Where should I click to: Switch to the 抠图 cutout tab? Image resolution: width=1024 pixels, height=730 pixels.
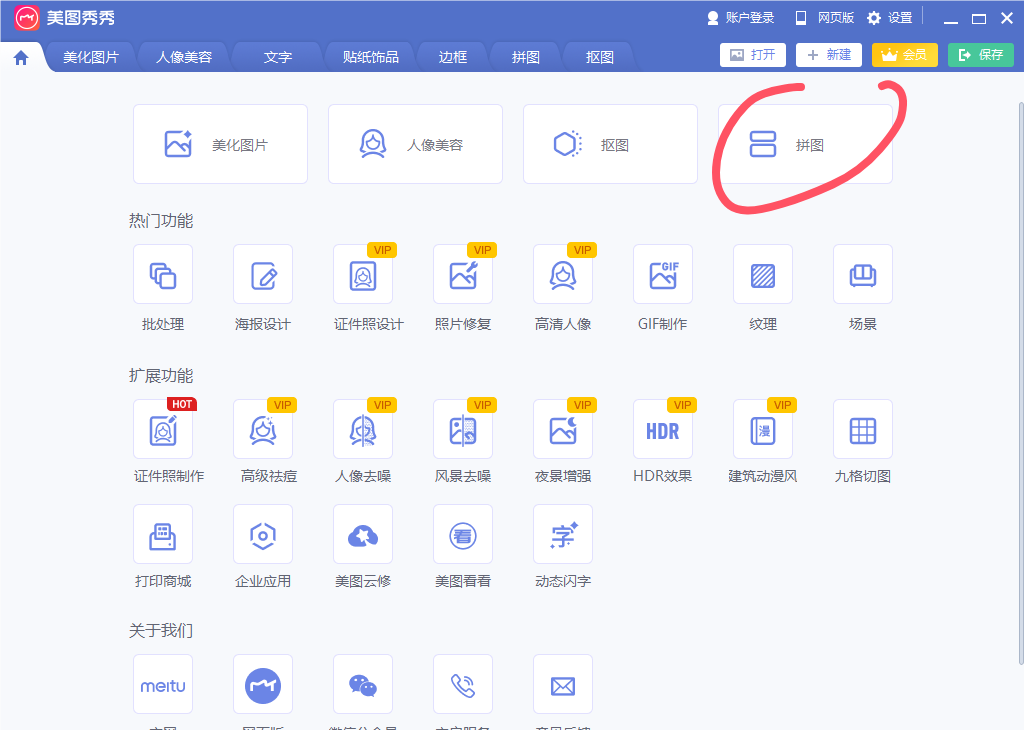coord(597,57)
